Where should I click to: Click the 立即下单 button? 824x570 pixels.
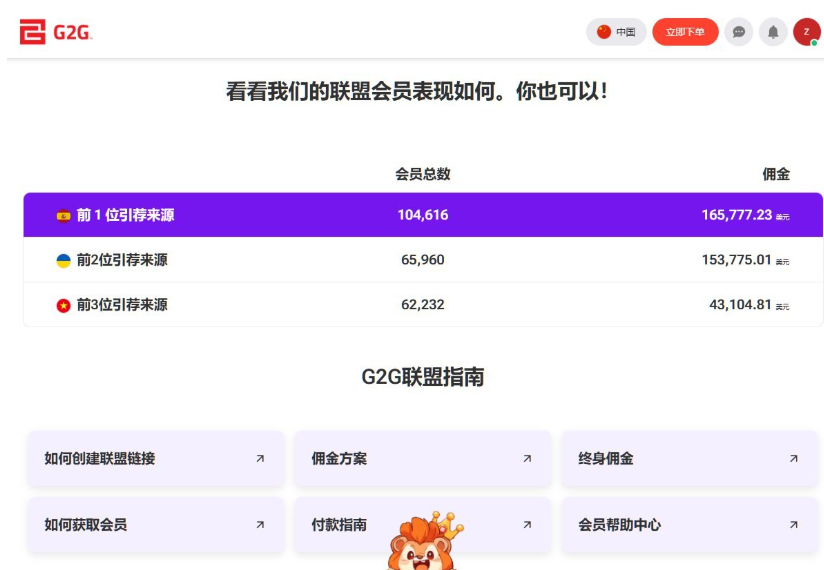pyautogui.click(x=685, y=32)
